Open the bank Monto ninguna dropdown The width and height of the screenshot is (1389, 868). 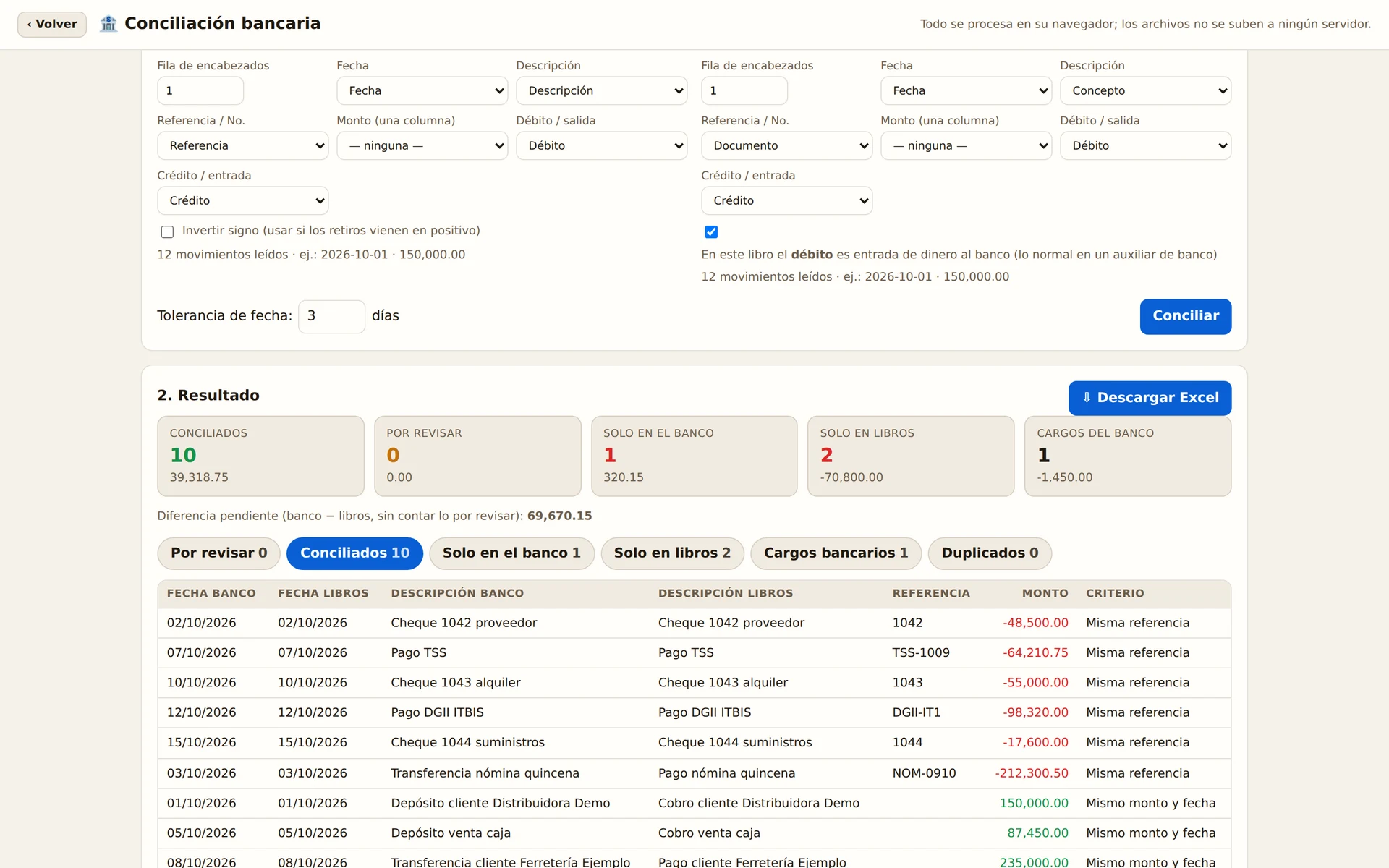(x=422, y=145)
